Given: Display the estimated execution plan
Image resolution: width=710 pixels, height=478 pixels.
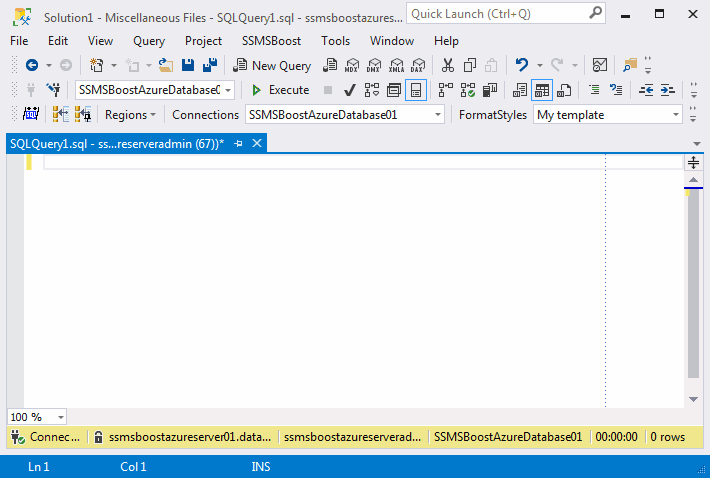Looking at the screenshot, I should click(x=372, y=90).
